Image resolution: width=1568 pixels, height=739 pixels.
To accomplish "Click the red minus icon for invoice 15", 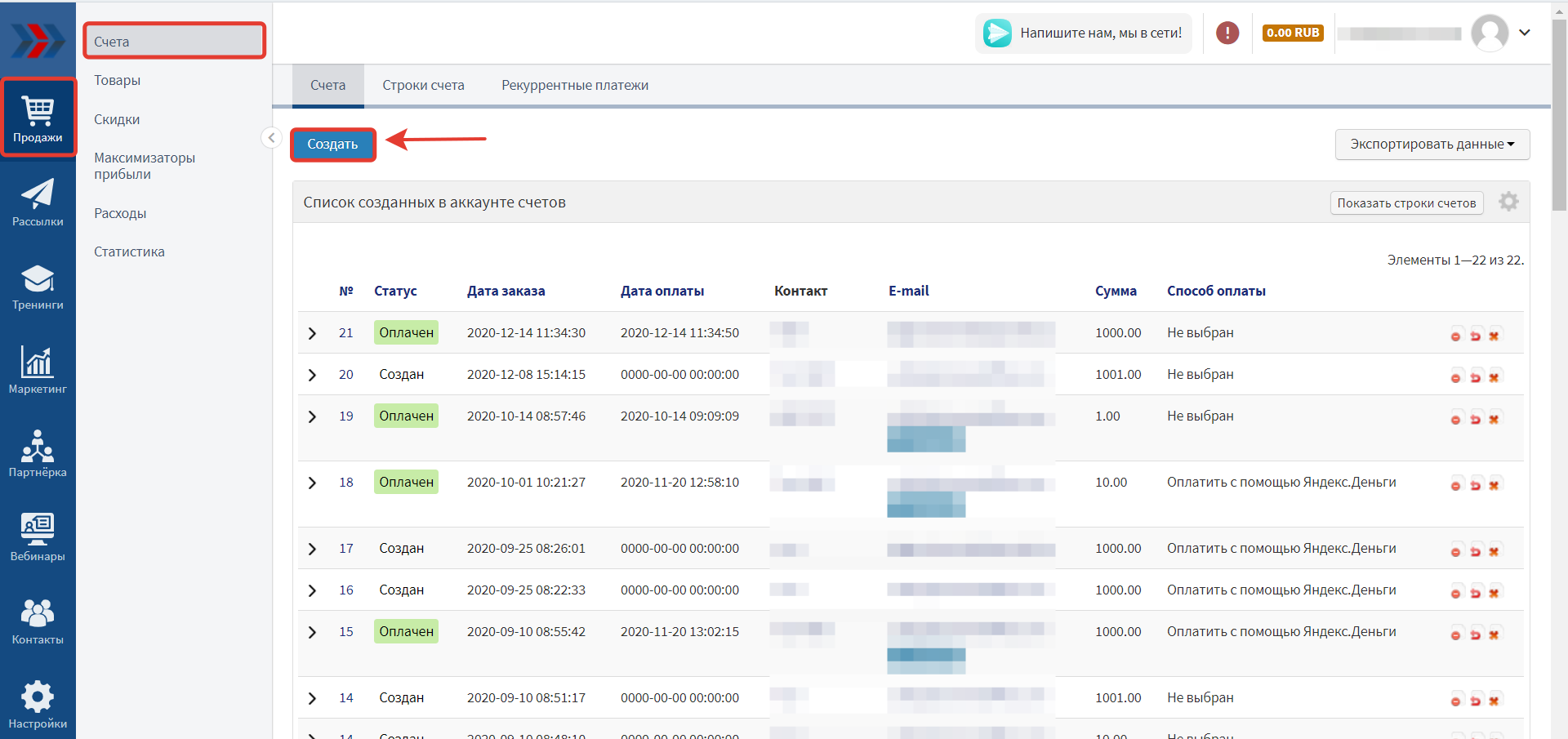I will tap(1455, 634).
